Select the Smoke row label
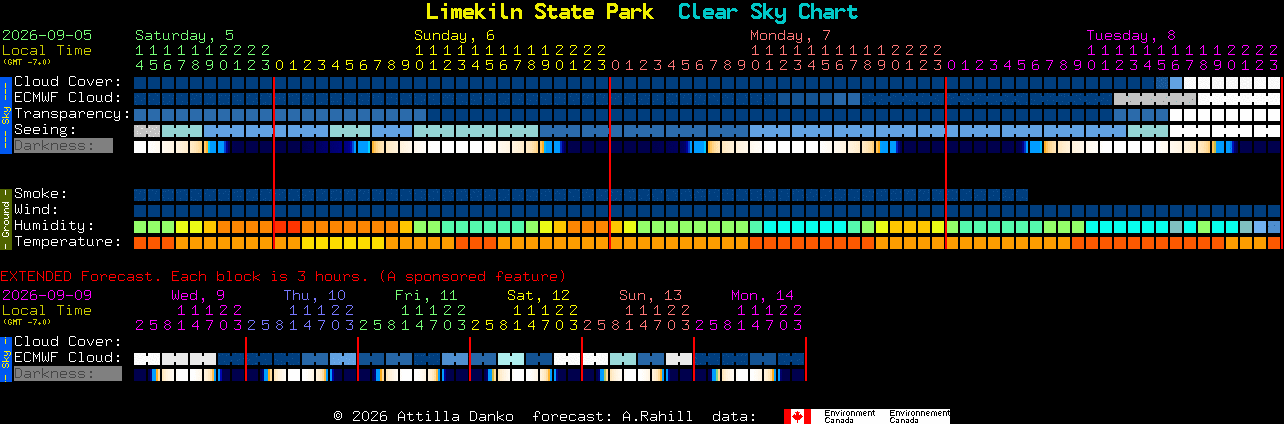 (41, 194)
